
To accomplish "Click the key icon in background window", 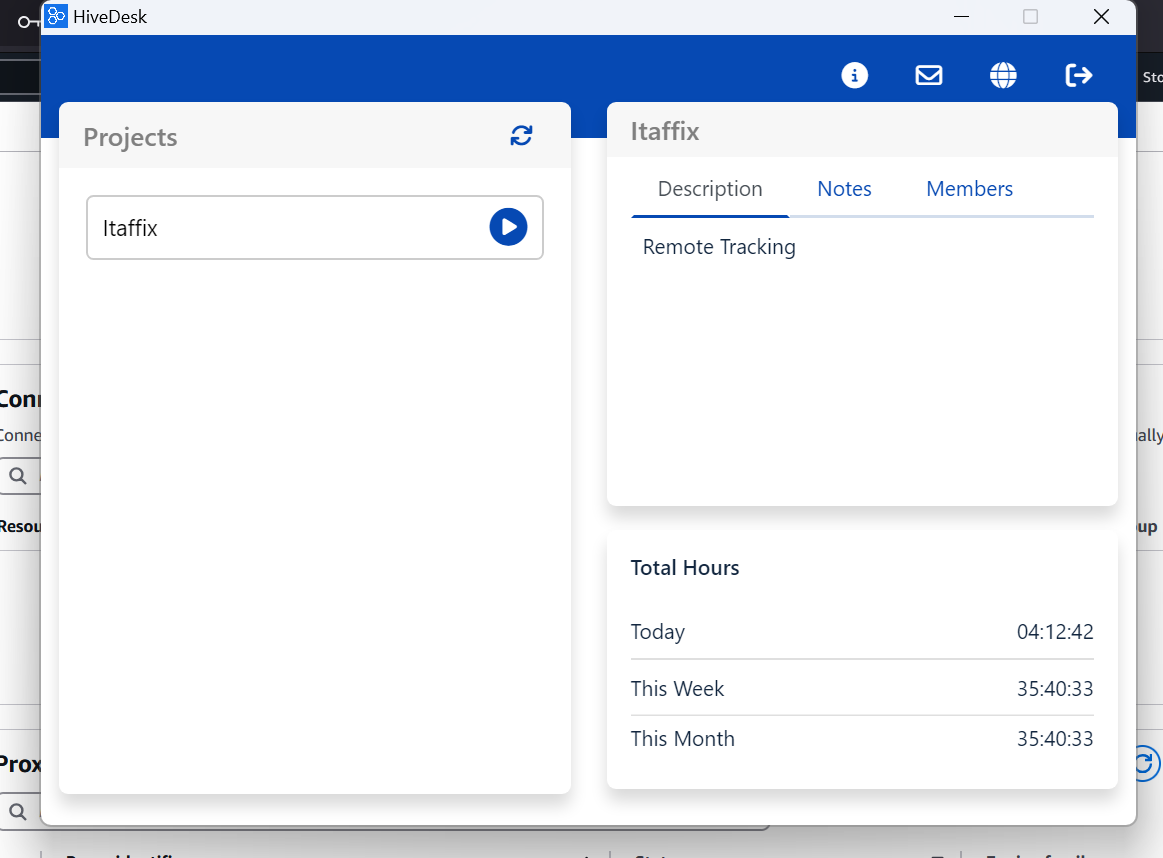I will (x=29, y=22).
